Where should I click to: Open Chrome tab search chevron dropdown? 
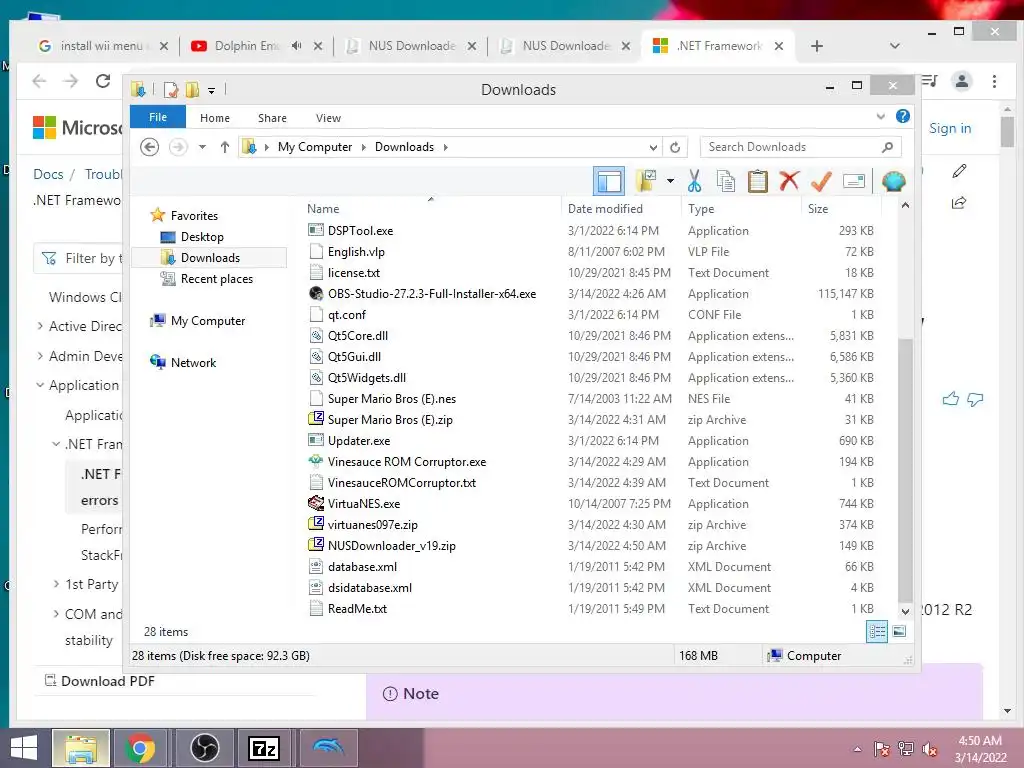coord(895,46)
